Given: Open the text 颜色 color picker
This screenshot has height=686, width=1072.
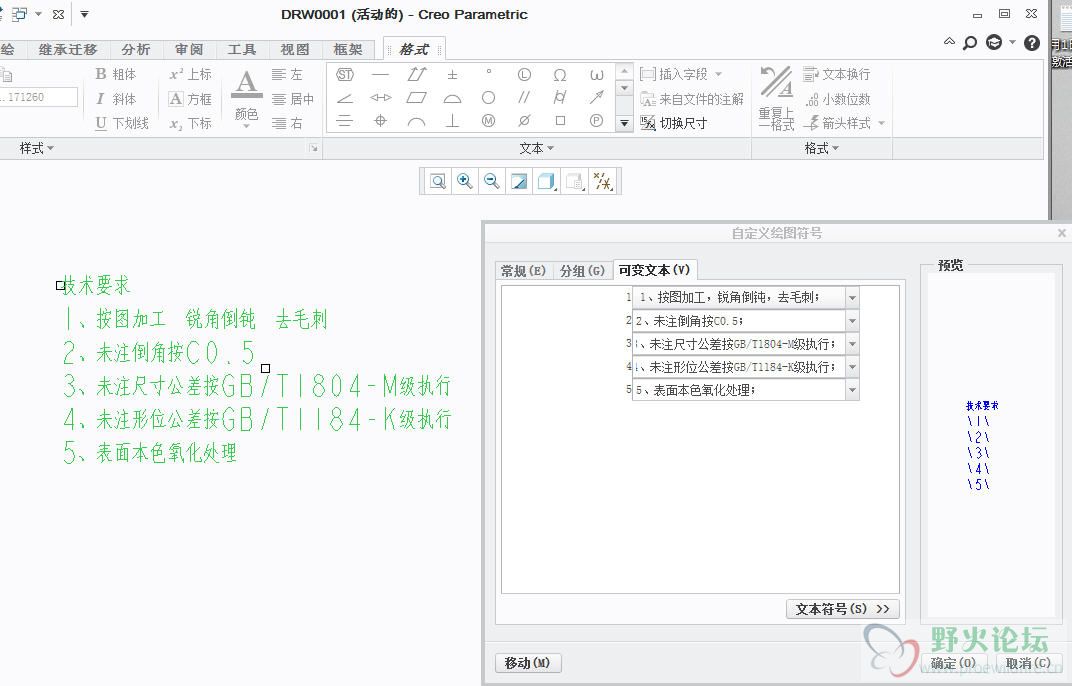Looking at the screenshot, I should click(x=246, y=98).
